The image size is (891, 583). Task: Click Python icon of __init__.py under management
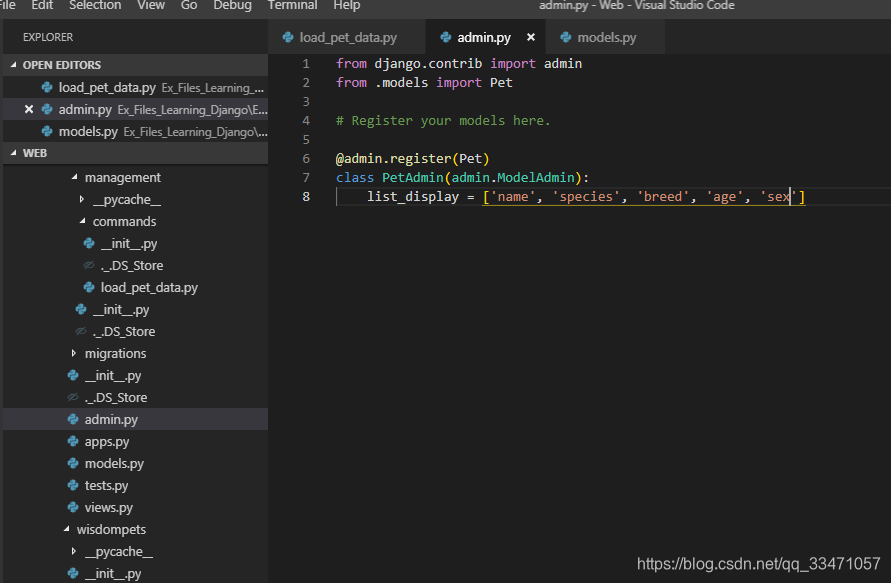coord(81,309)
